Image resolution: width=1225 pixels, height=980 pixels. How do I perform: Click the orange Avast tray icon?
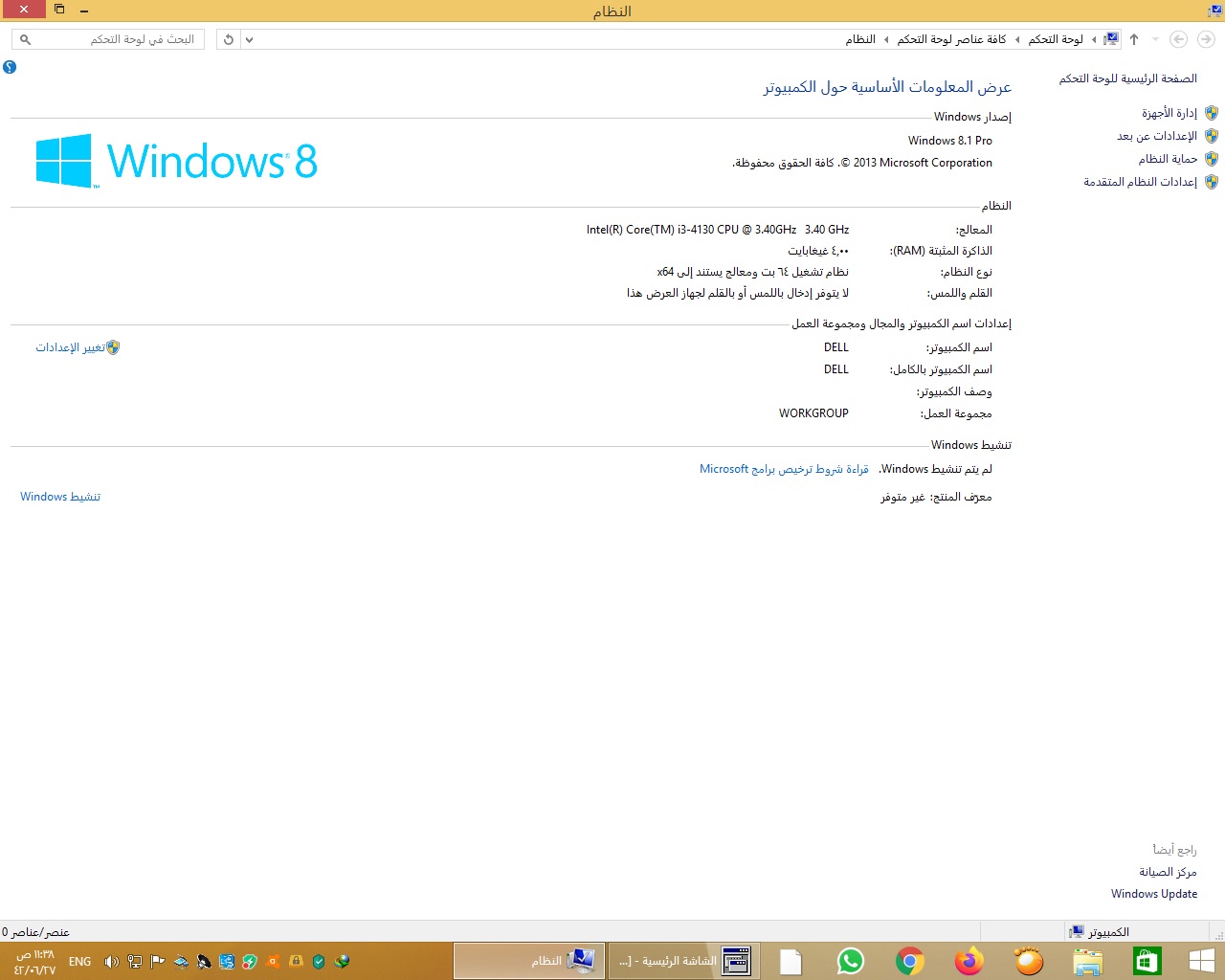pyautogui.click(x=273, y=962)
